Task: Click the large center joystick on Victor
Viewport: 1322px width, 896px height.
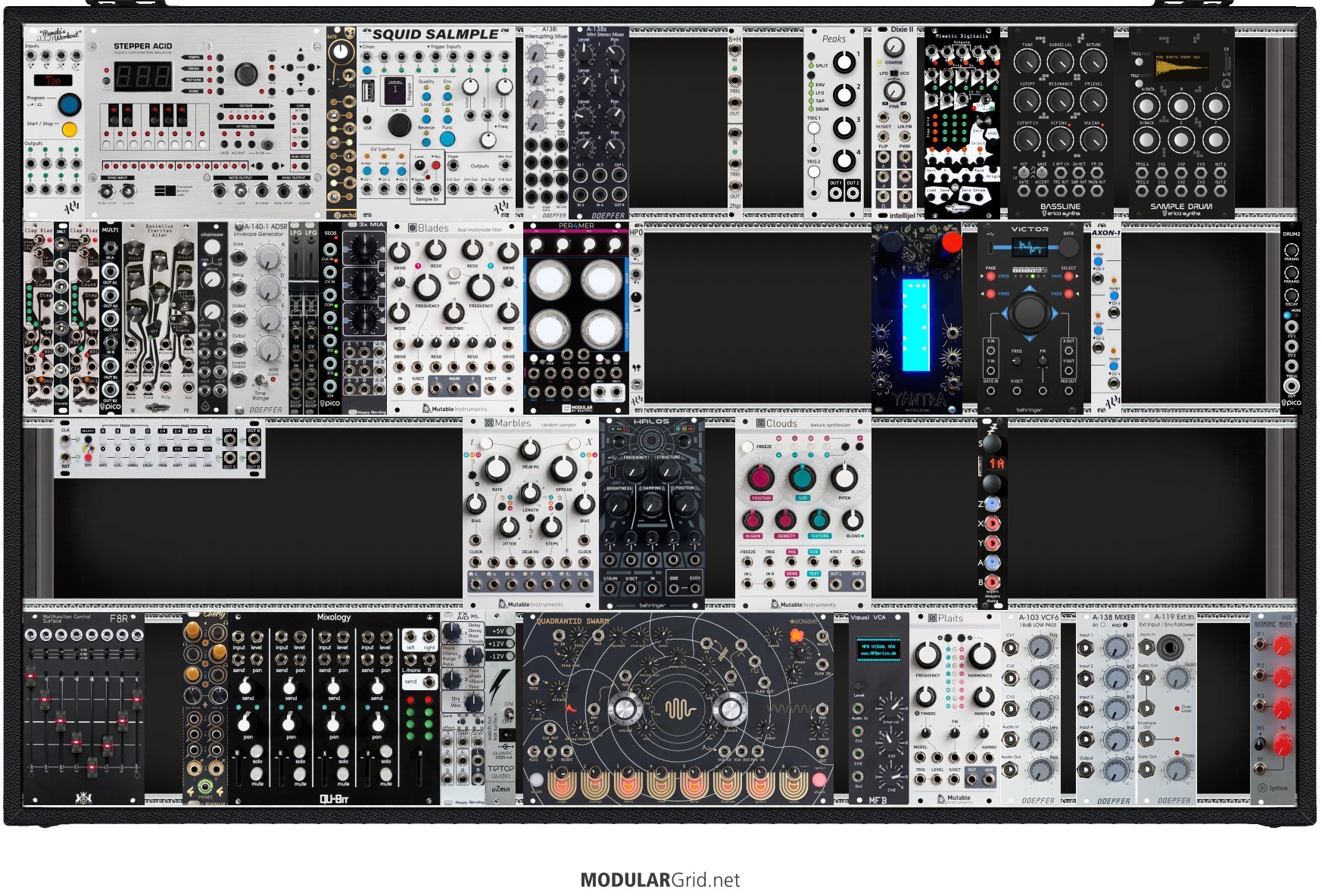Action: (1029, 312)
